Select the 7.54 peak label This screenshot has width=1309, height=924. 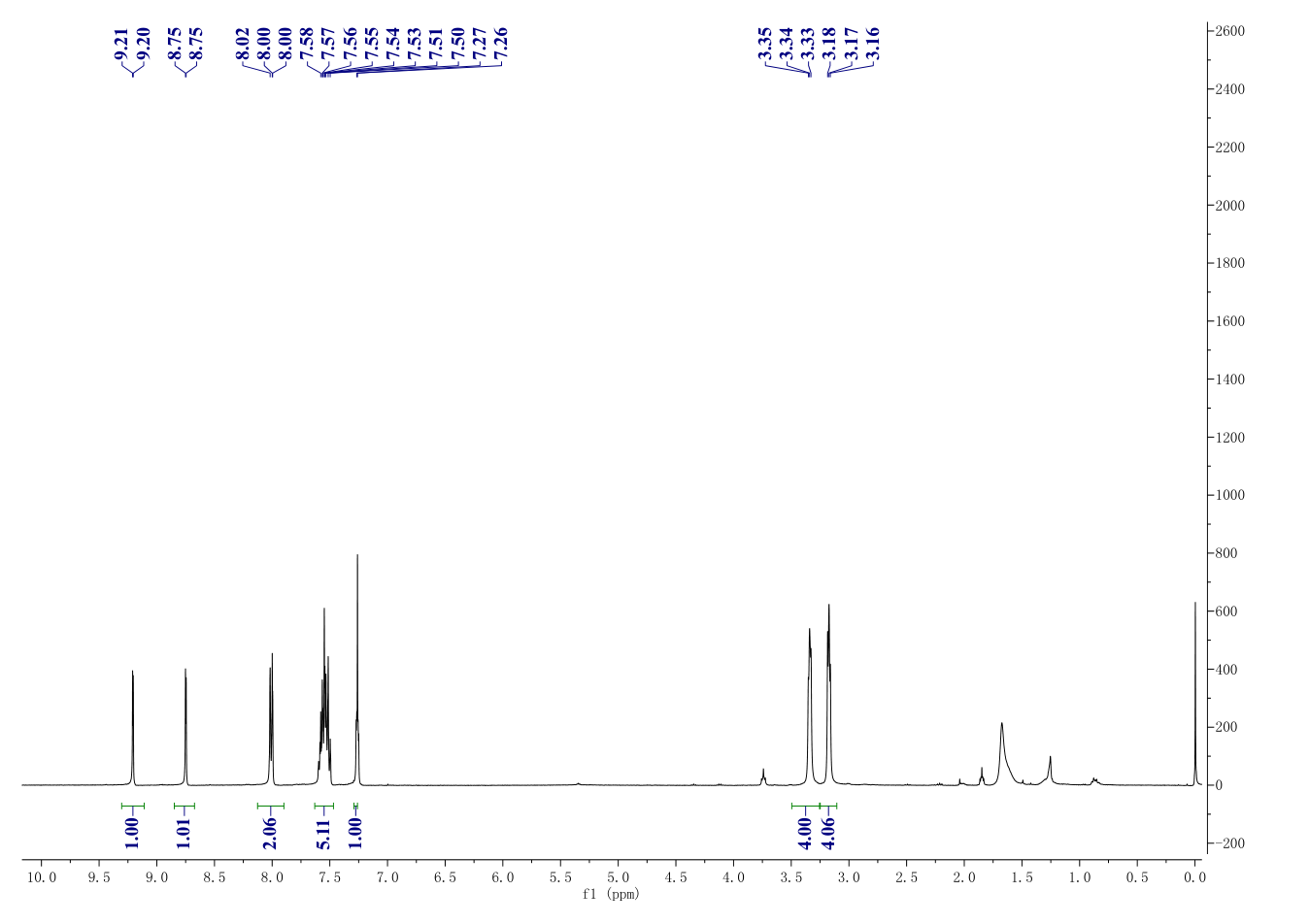point(393,45)
